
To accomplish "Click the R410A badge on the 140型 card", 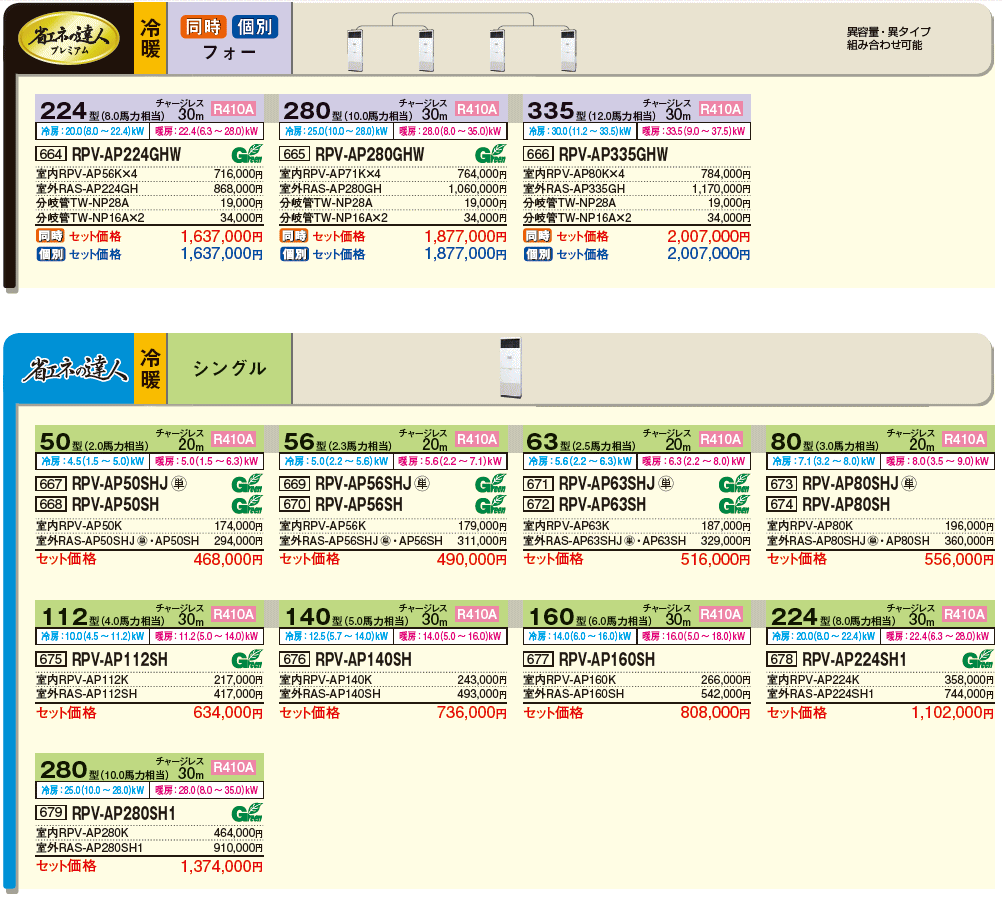I will (477, 614).
